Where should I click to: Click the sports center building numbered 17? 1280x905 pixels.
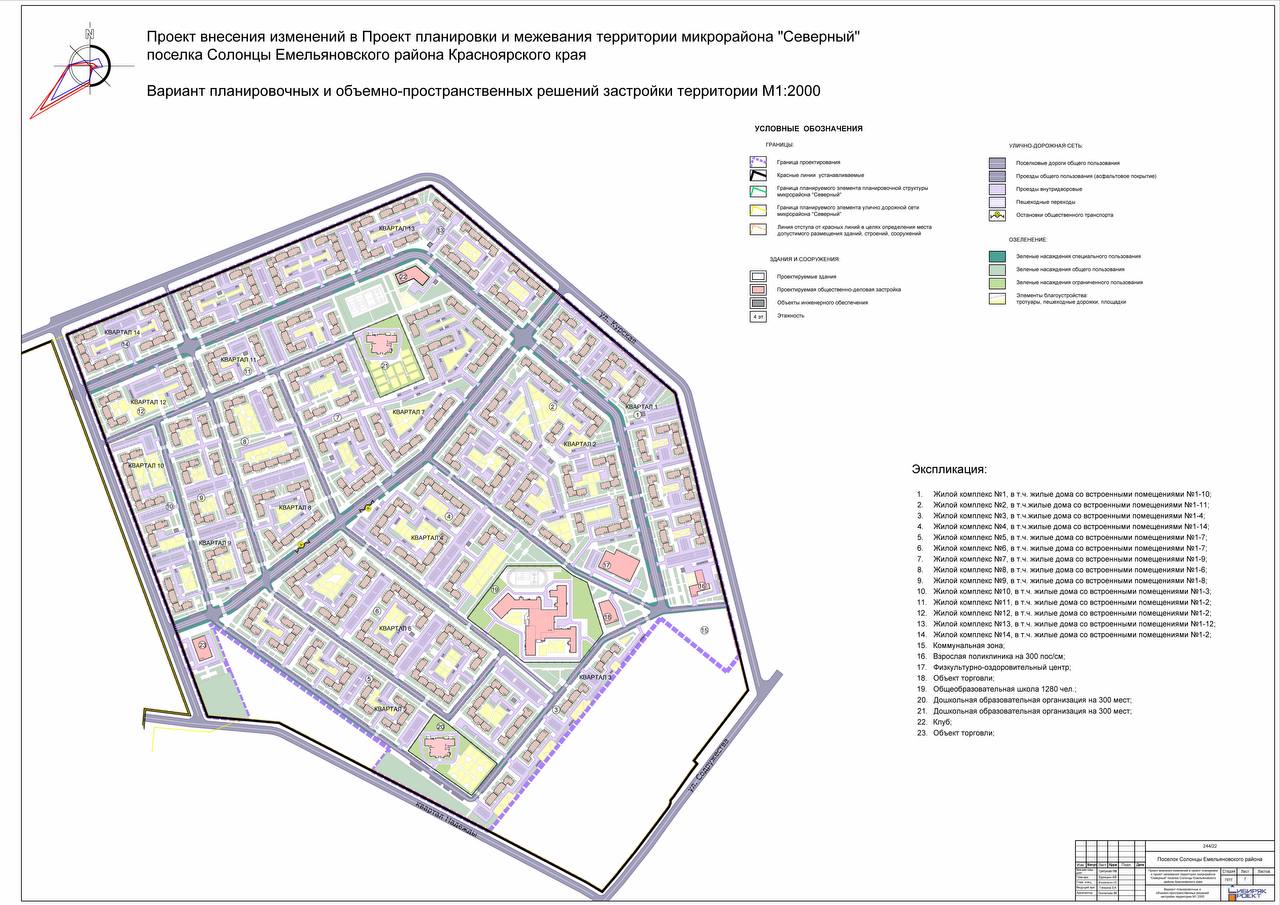[x=621, y=564]
